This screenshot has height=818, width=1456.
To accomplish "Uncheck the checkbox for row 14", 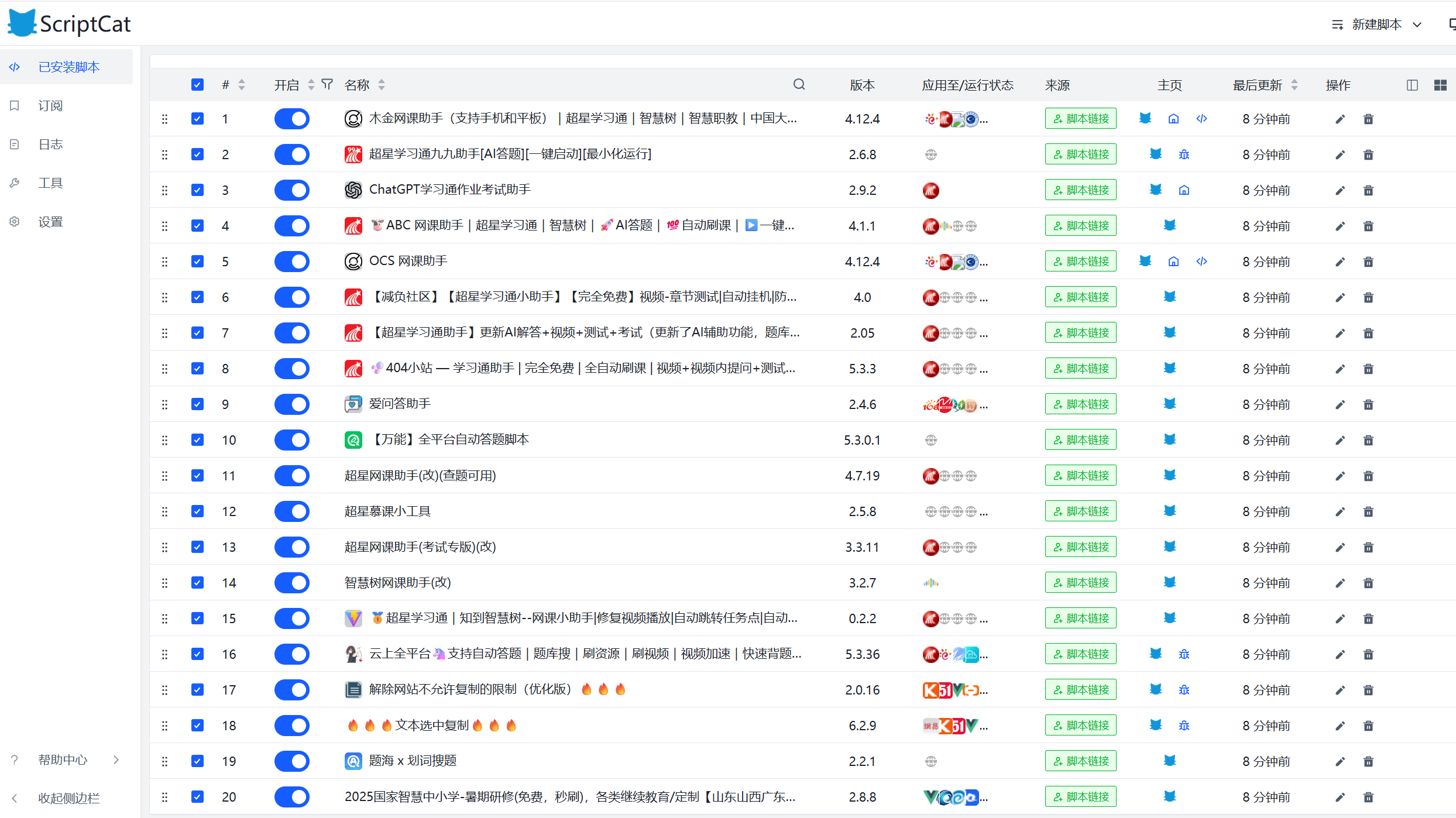I will 197,583.
